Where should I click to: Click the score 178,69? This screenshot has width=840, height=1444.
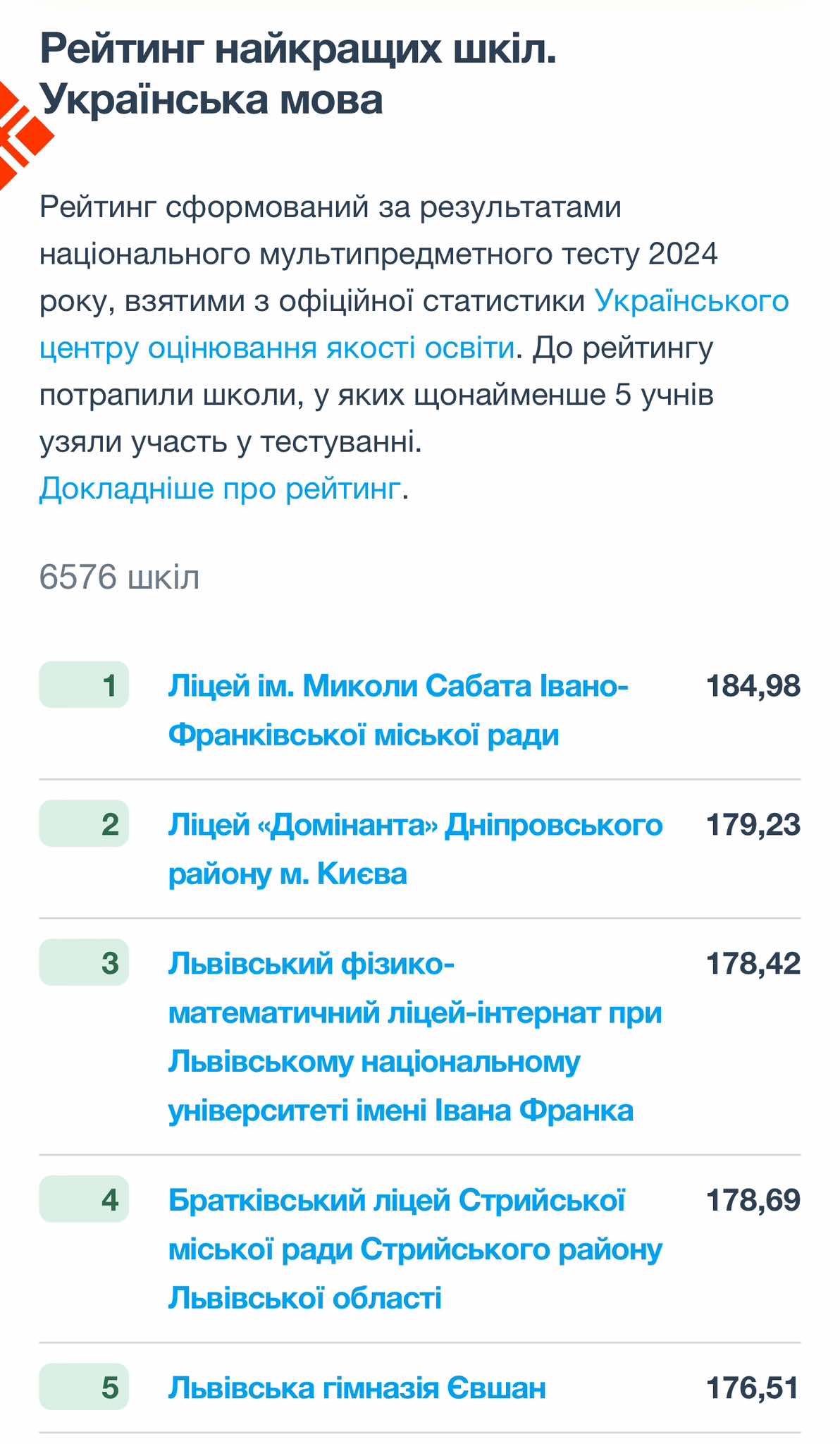tap(753, 1199)
